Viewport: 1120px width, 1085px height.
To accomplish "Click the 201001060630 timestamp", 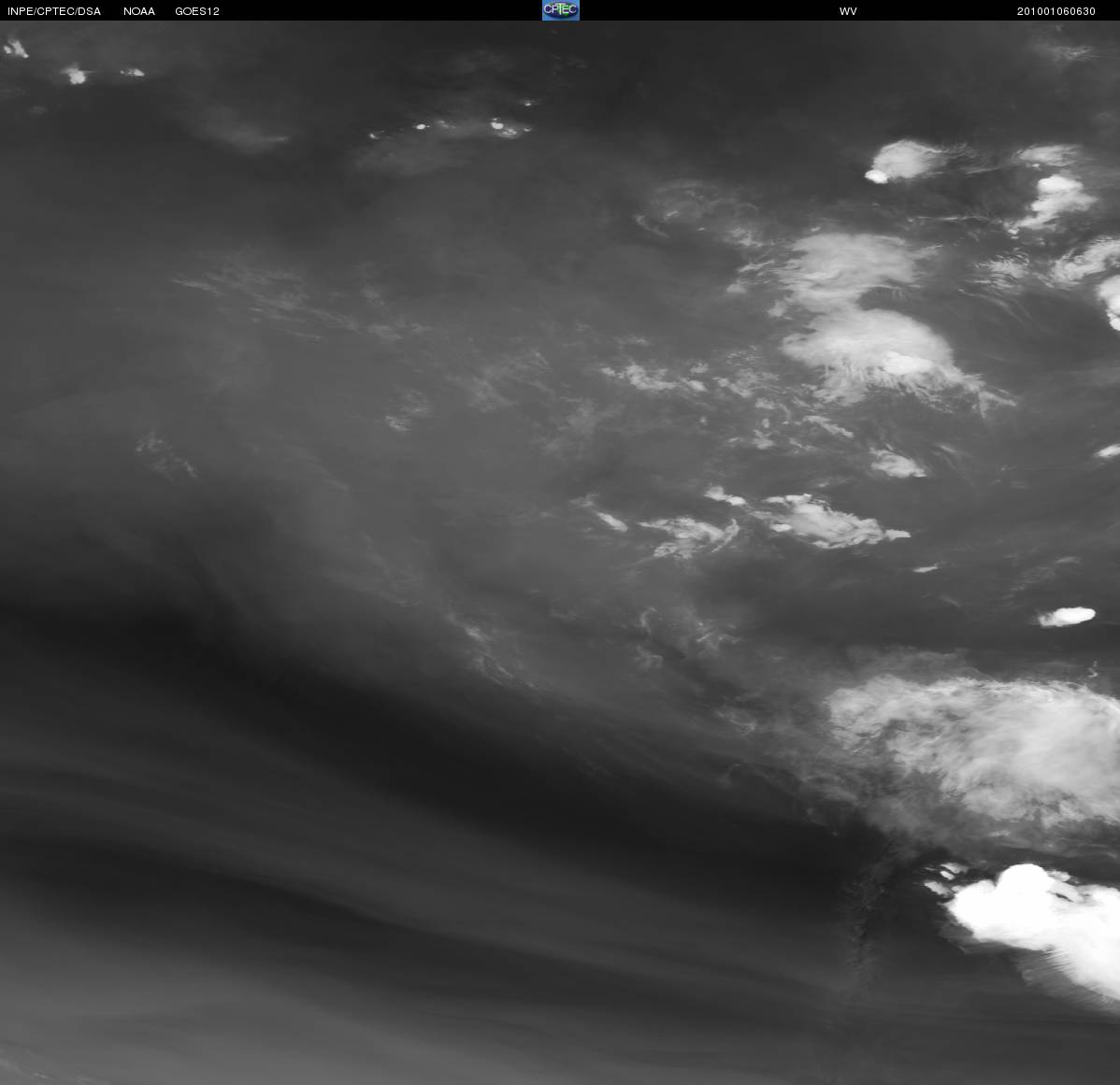I will pos(1055,11).
